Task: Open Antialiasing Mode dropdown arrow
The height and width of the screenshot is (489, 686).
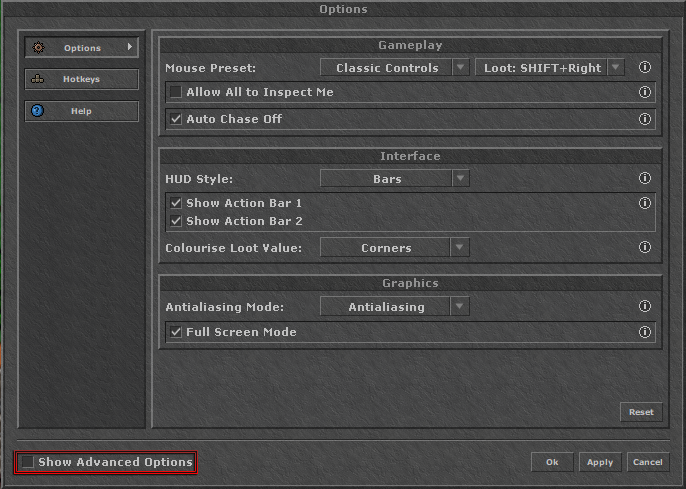Action: point(459,306)
